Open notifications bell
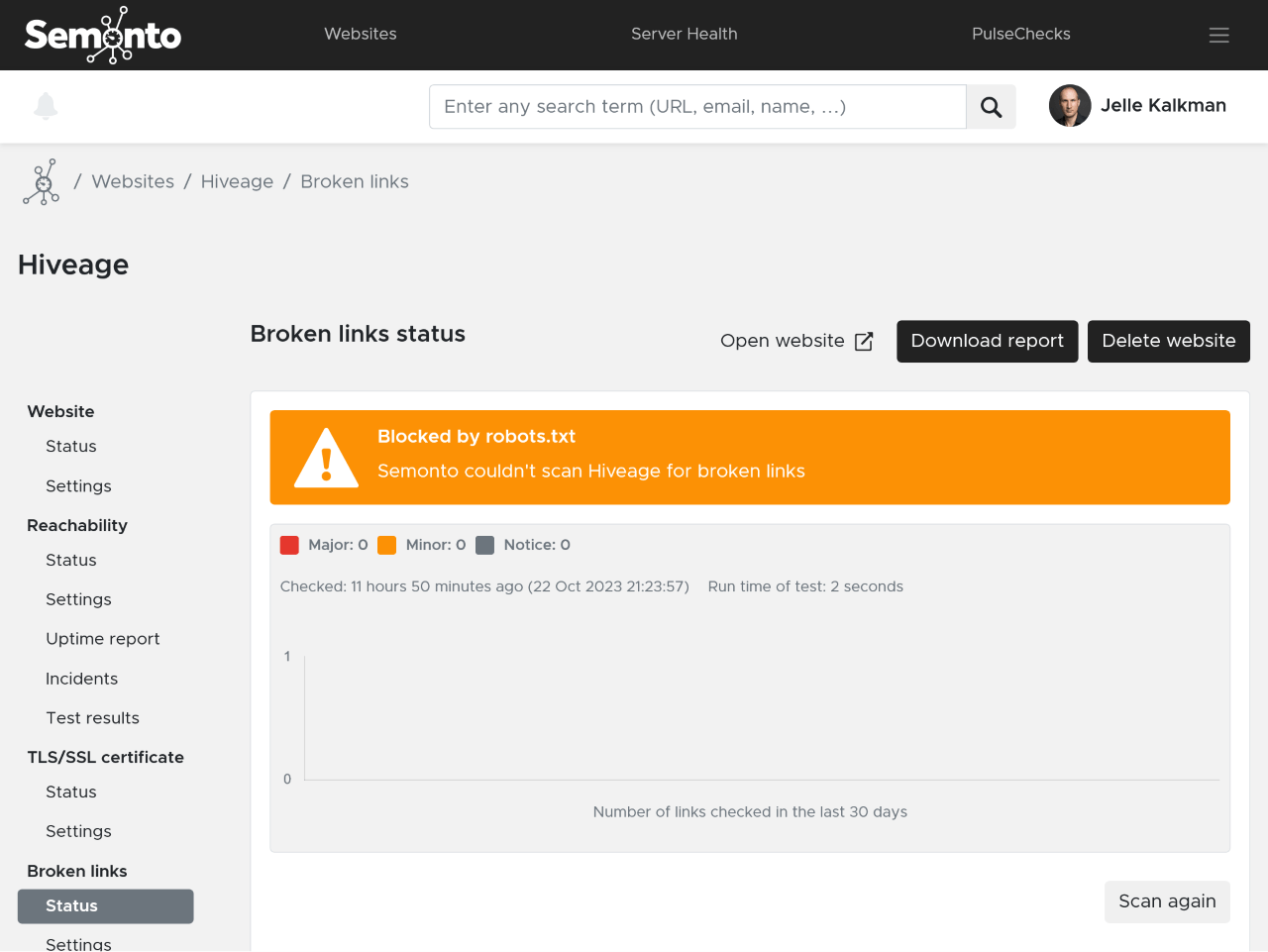 [46, 106]
